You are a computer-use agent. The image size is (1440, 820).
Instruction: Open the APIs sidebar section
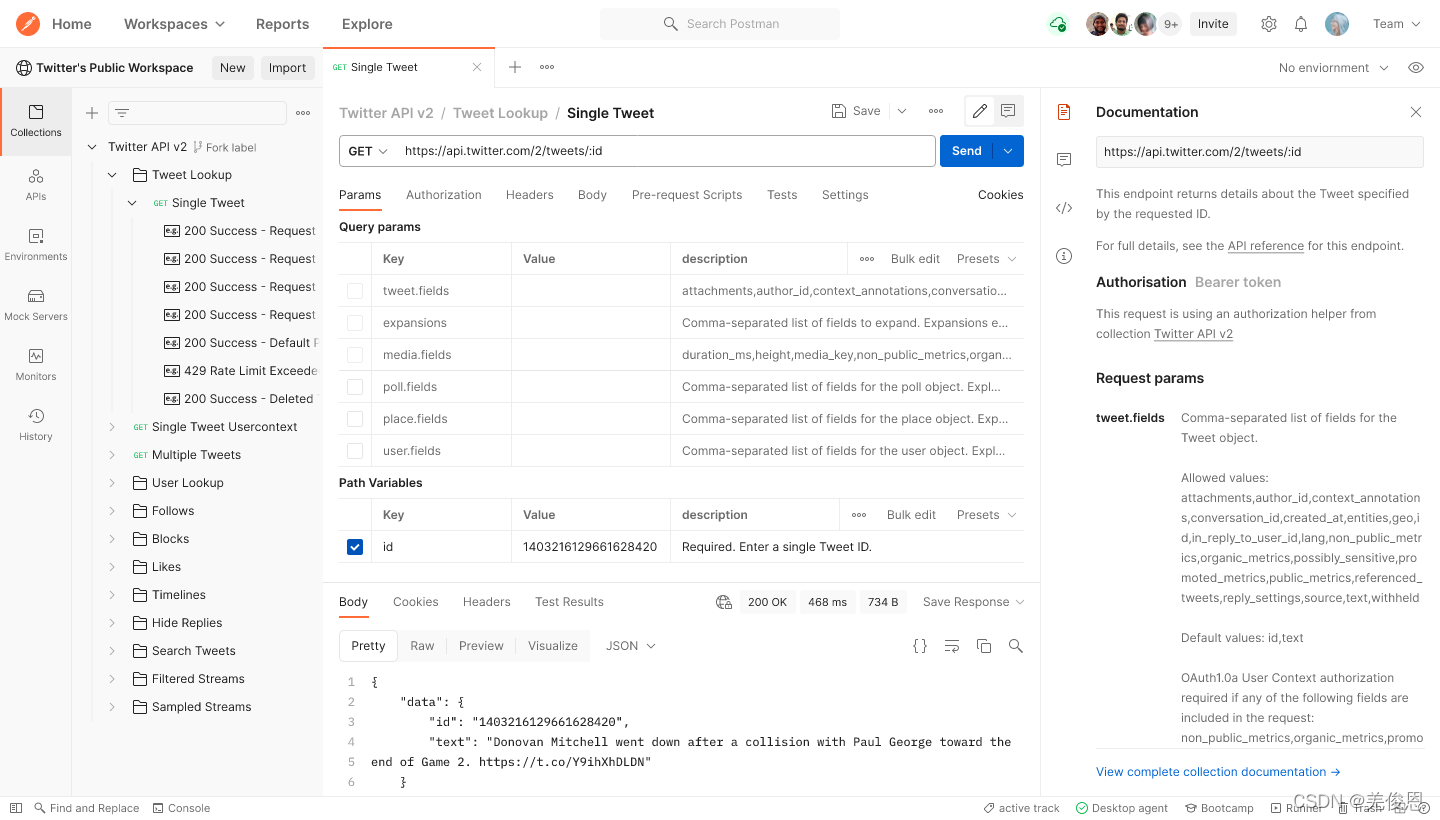36,185
